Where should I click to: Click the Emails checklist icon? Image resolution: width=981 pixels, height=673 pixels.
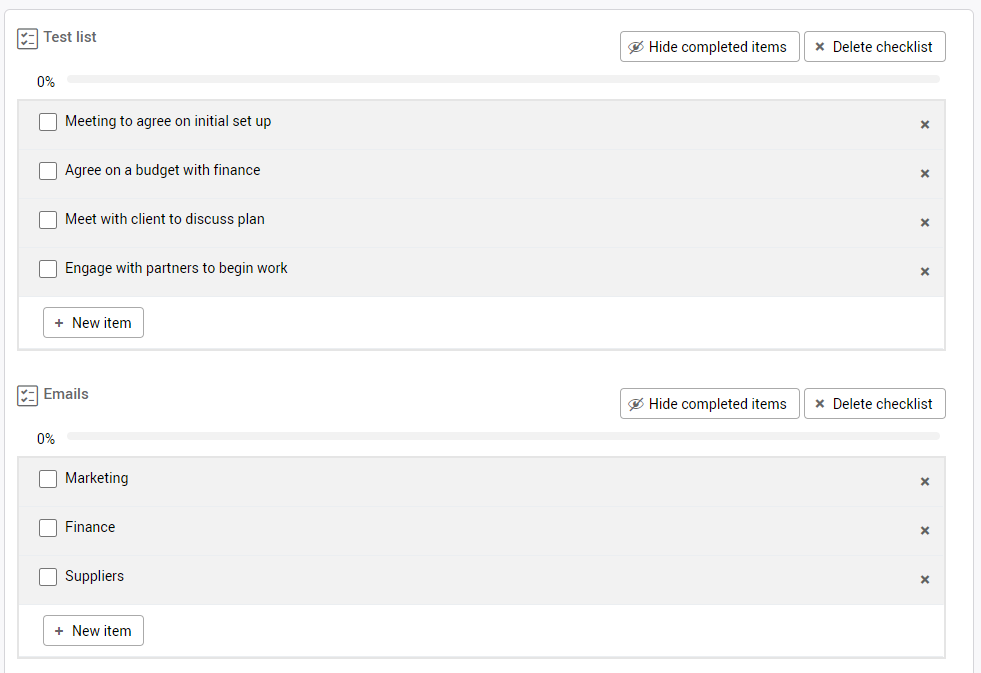pyautogui.click(x=28, y=396)
